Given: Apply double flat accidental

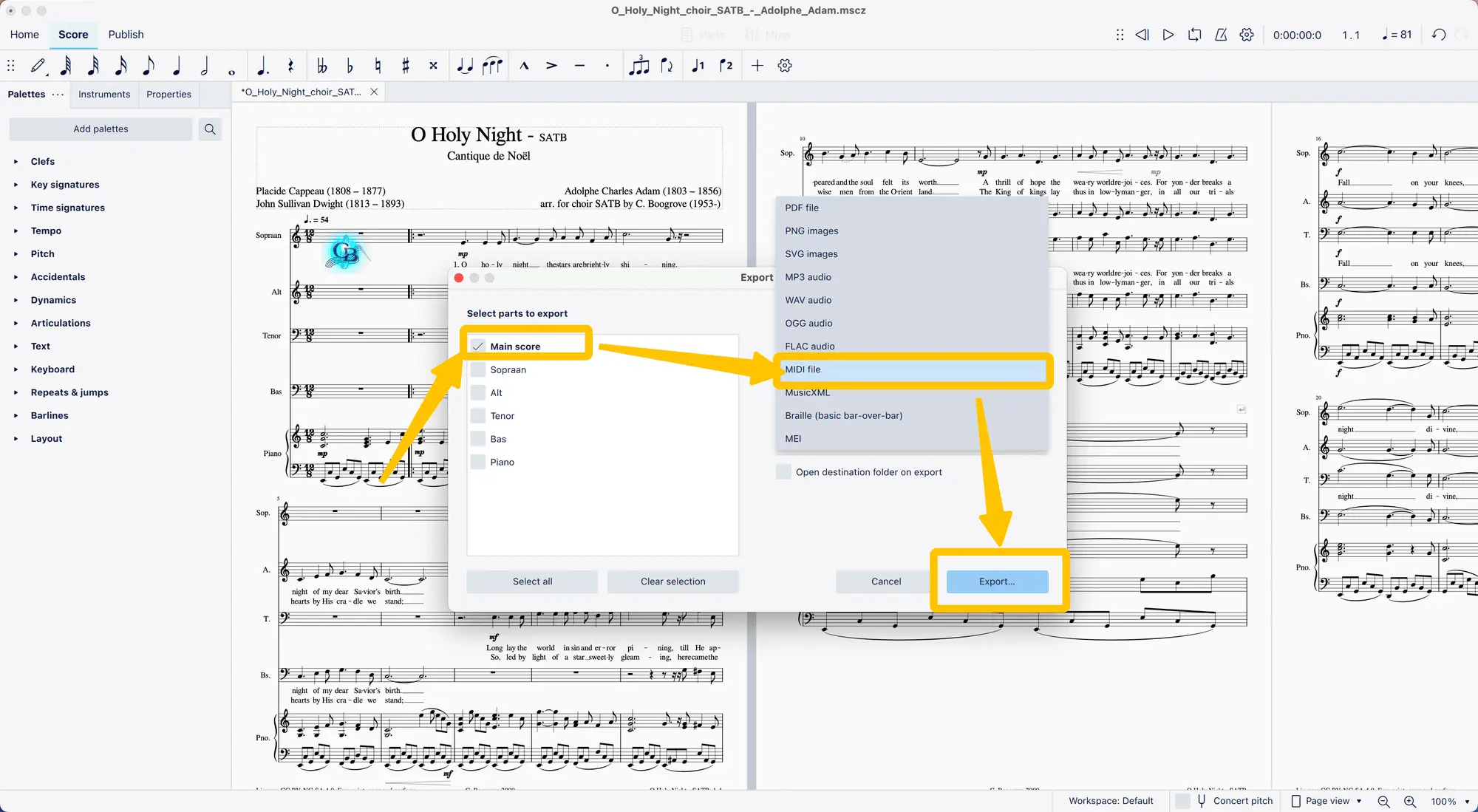Looking at the screenshot, I should tap(322, 66).
